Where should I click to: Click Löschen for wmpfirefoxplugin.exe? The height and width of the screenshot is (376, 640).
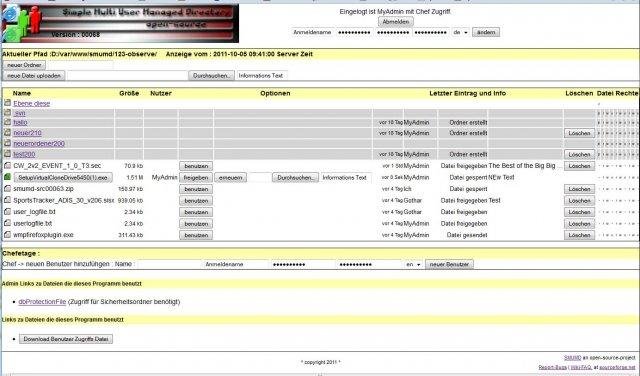579,235
